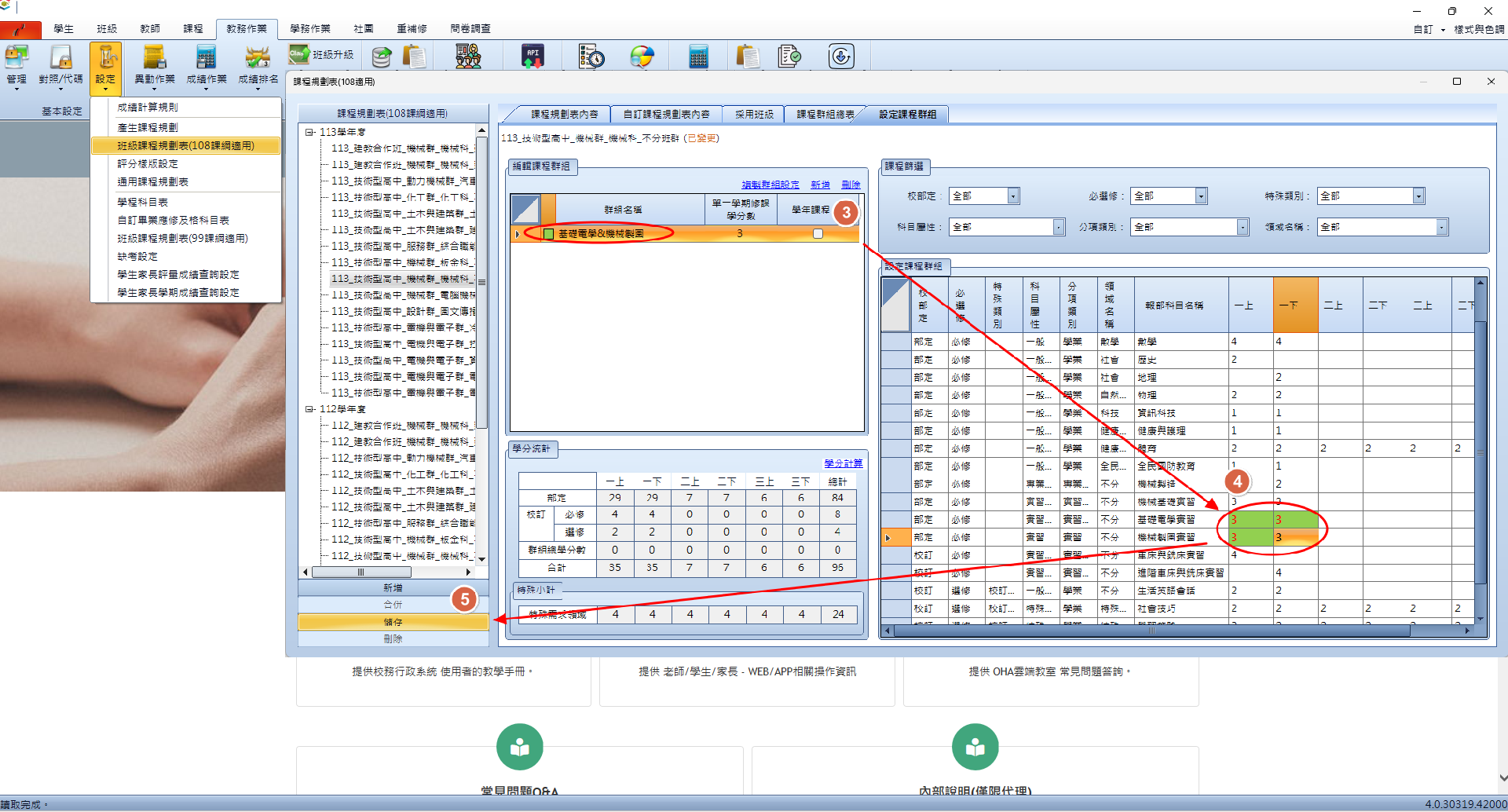Collapse the 113學年度 tree node
This screenshot has width=1508, height=812.
pyautogui.click(x=309, y=132)
